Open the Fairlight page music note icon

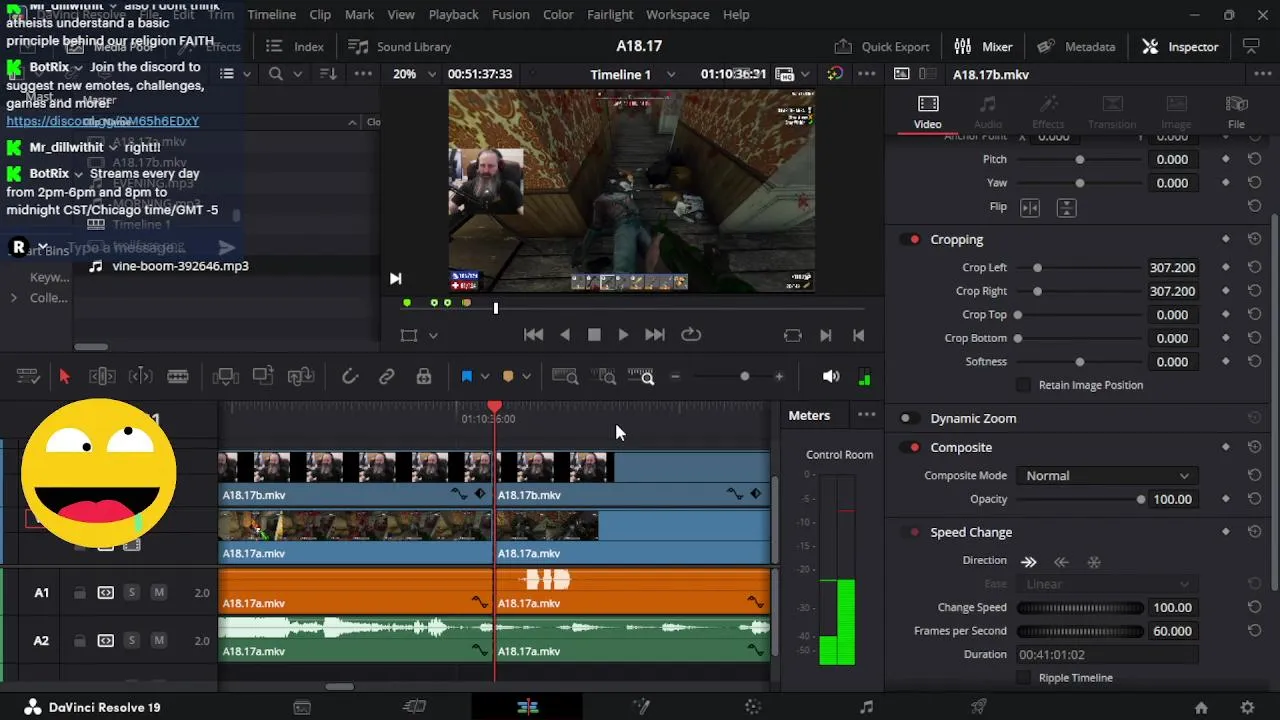coord(867,707)
